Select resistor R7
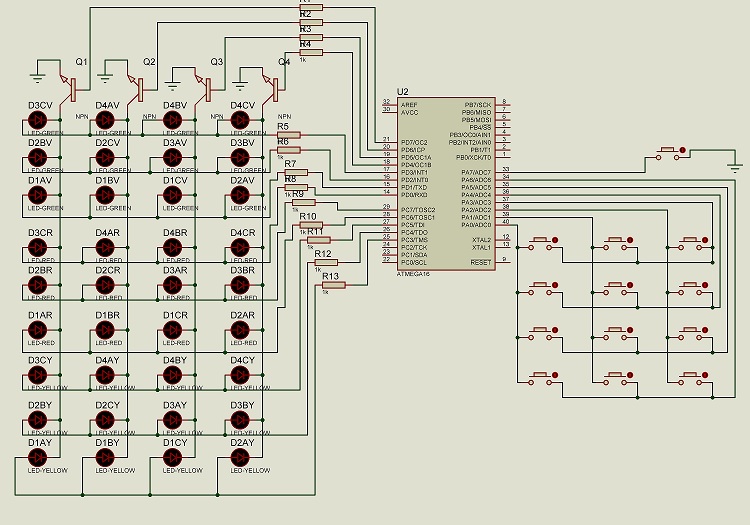This screenshot has width=750, height=525. pyautogui.click(x=296, y=173)
